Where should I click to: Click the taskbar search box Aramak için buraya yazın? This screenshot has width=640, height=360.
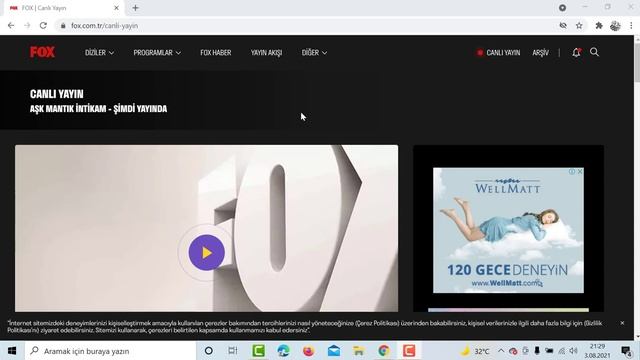point(110,351)
